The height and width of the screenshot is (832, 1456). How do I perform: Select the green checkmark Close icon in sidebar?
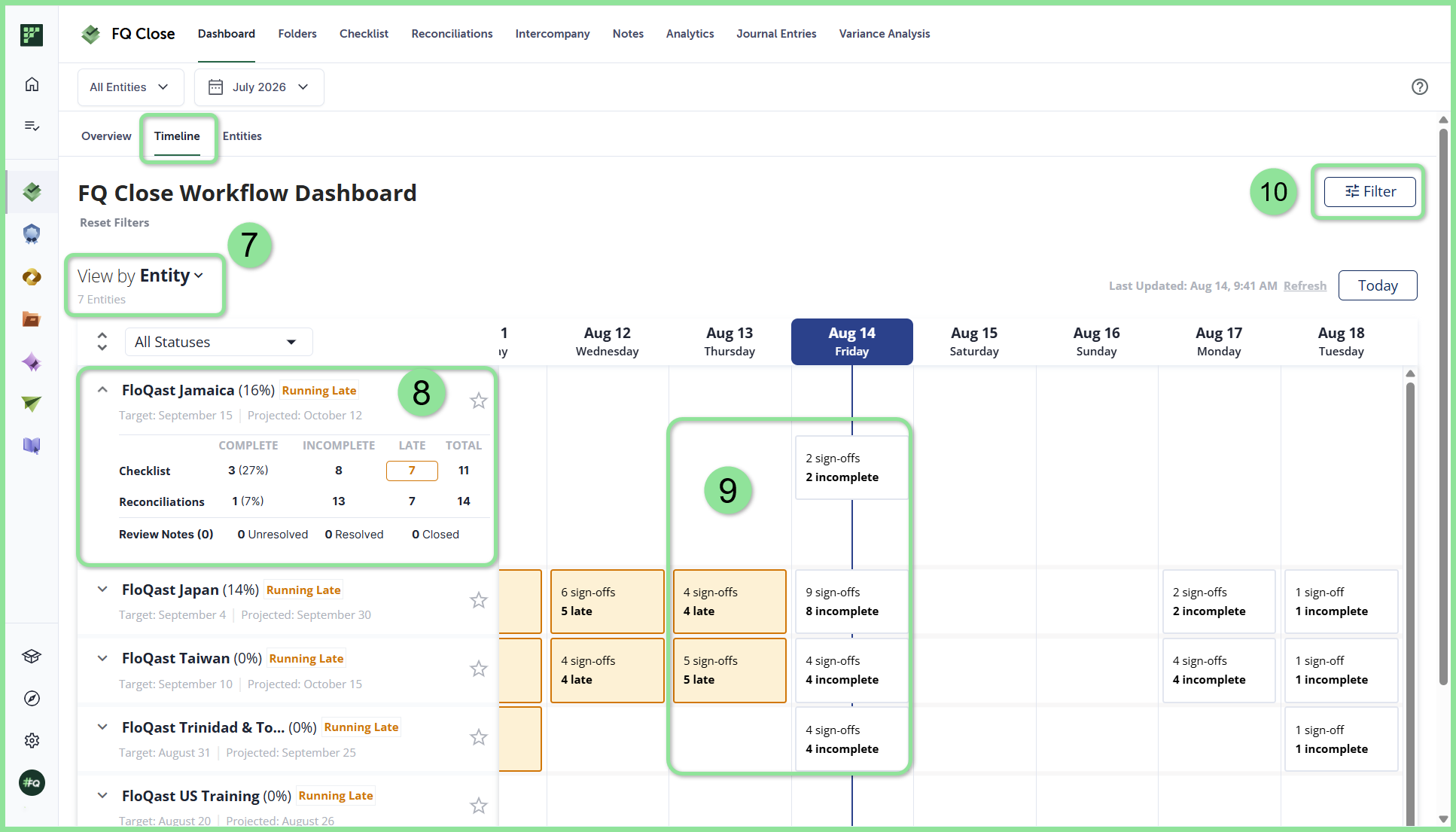(32, 192)
